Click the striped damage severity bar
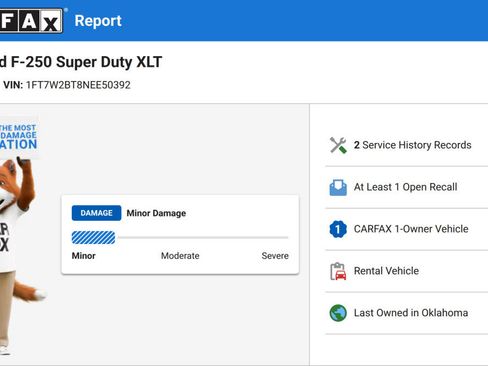Image resolution: width=488 pixels, height=366 pixels. pos(93,238)
